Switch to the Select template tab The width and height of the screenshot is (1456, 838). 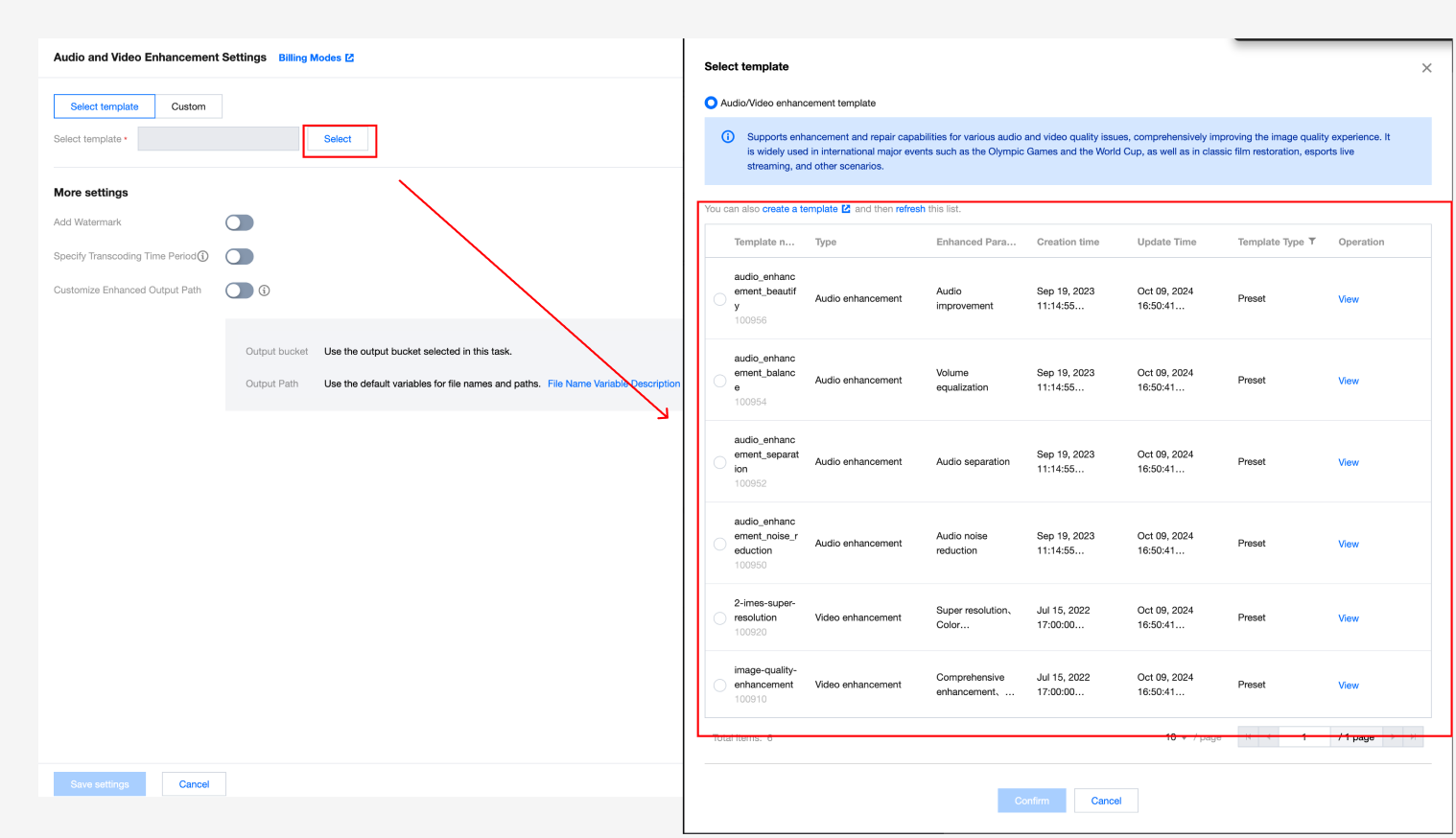pos(105,106)
